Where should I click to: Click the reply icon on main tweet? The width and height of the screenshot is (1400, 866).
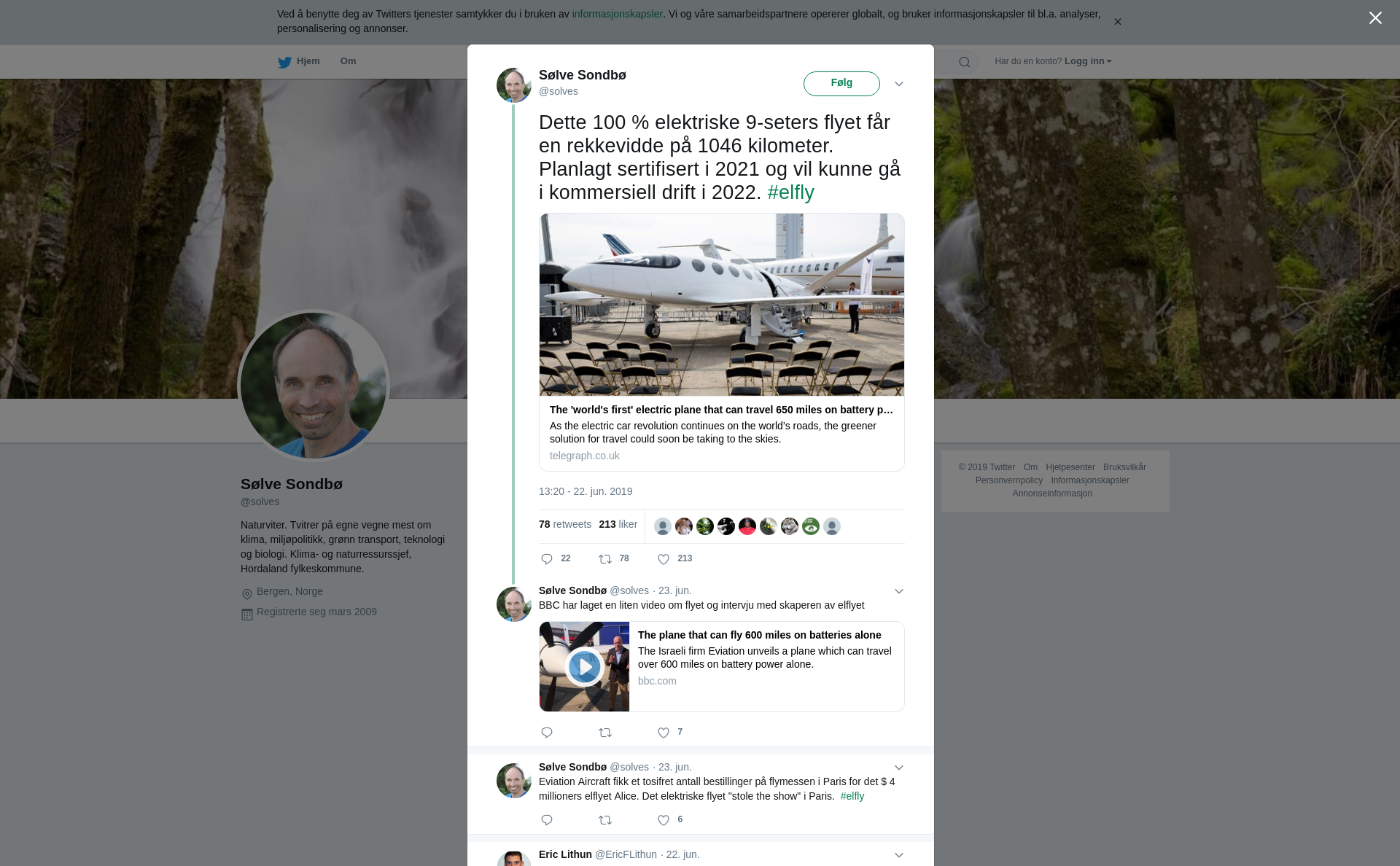coord(547,559)
